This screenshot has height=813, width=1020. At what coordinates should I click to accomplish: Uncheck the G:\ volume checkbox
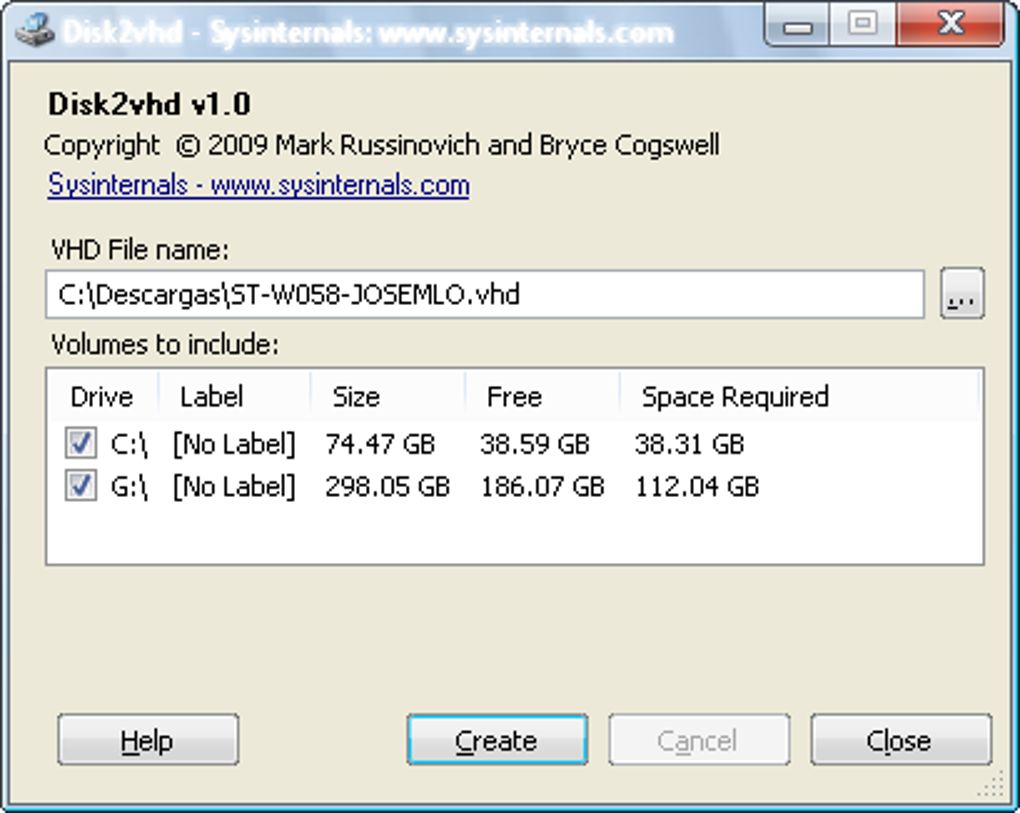81,485
